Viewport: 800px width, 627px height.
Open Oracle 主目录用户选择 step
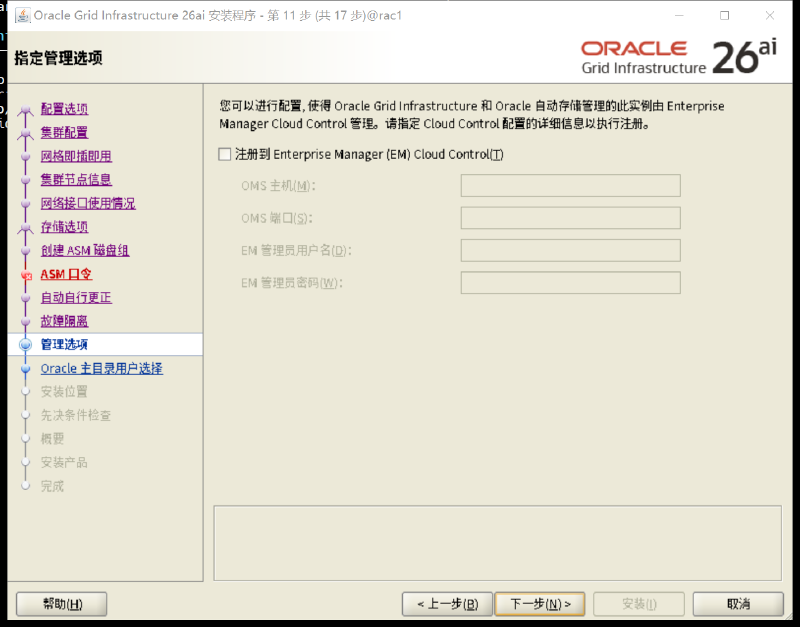(x=102, y=369)
